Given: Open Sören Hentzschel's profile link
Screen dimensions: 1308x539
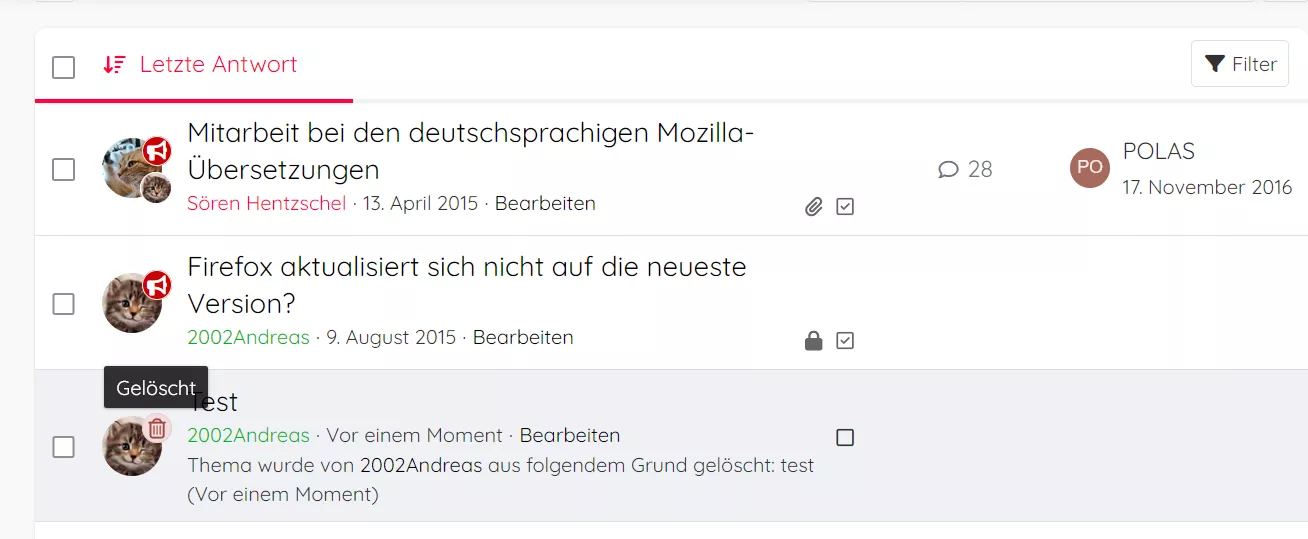Looking at the screenshot, I should [x=266, y=203].
